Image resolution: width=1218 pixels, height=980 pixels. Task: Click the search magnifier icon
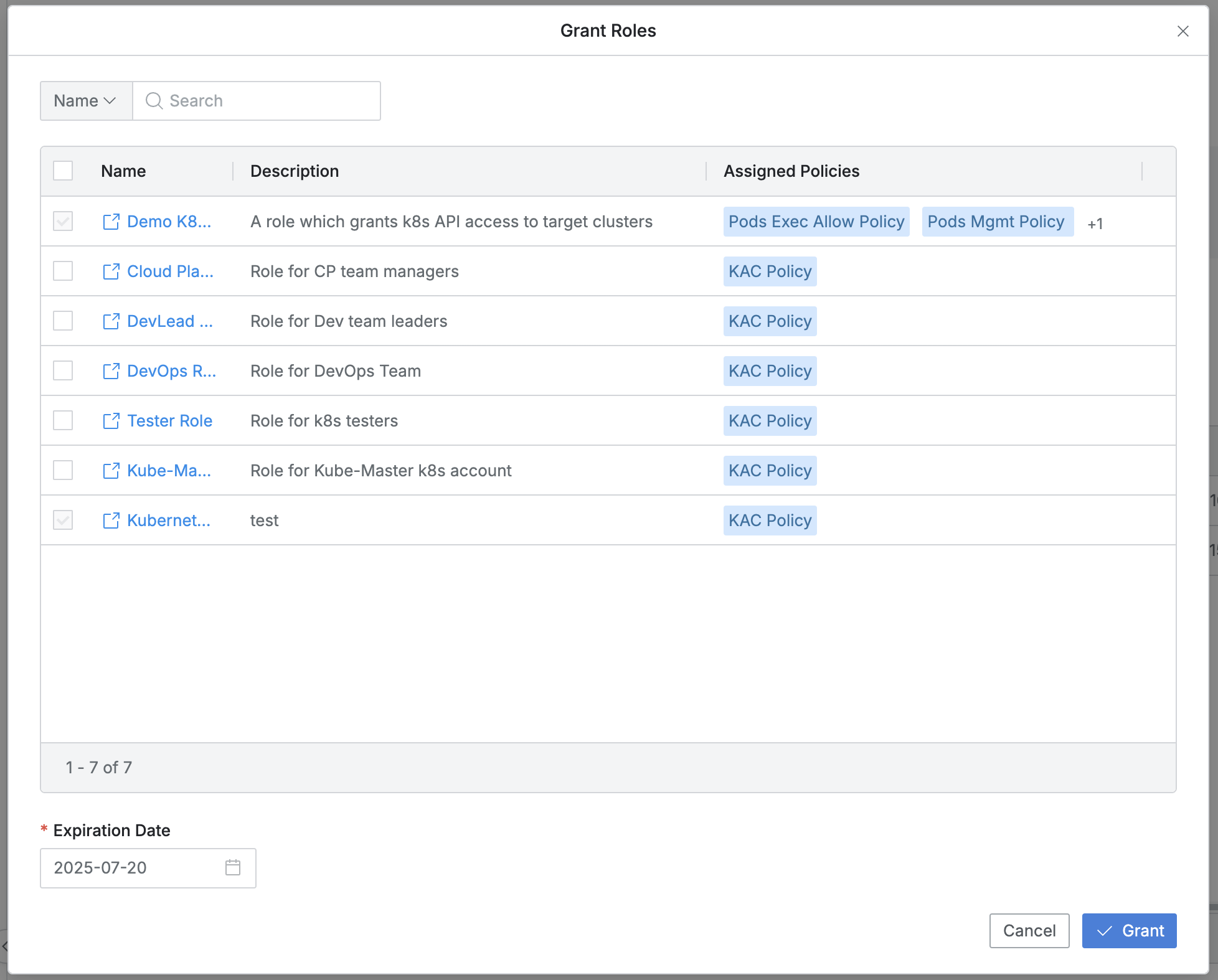(x=154, y=101)
